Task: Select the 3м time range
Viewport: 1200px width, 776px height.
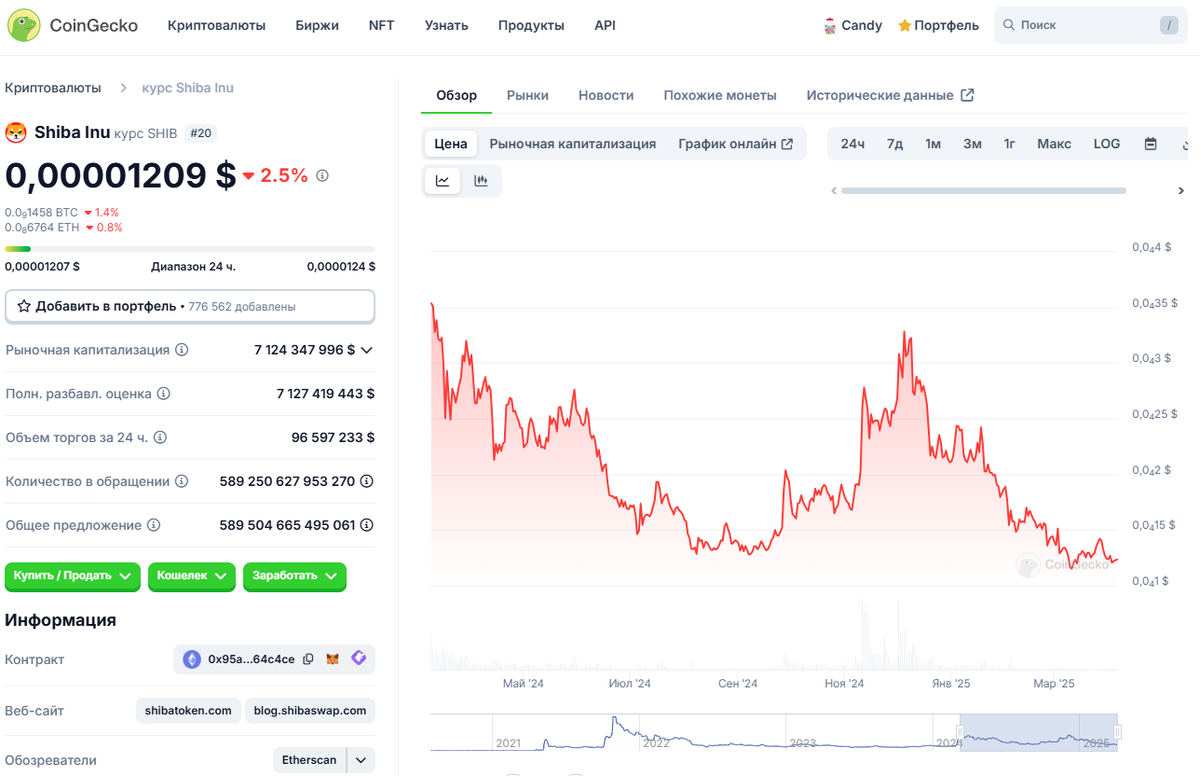Action: 972,144
